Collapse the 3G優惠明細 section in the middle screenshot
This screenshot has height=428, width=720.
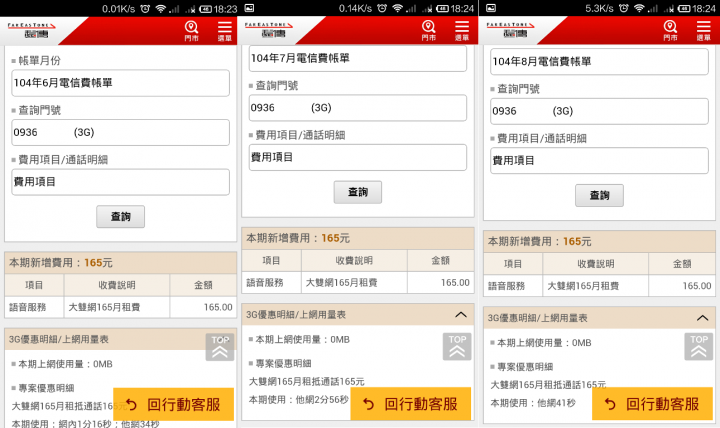(x=461, y=315)
